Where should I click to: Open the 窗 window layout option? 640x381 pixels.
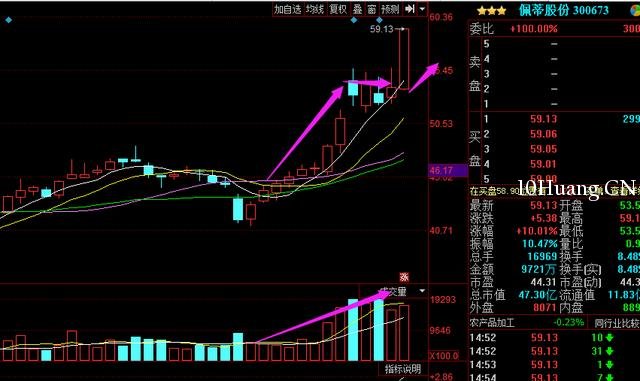tap(371, 9)
